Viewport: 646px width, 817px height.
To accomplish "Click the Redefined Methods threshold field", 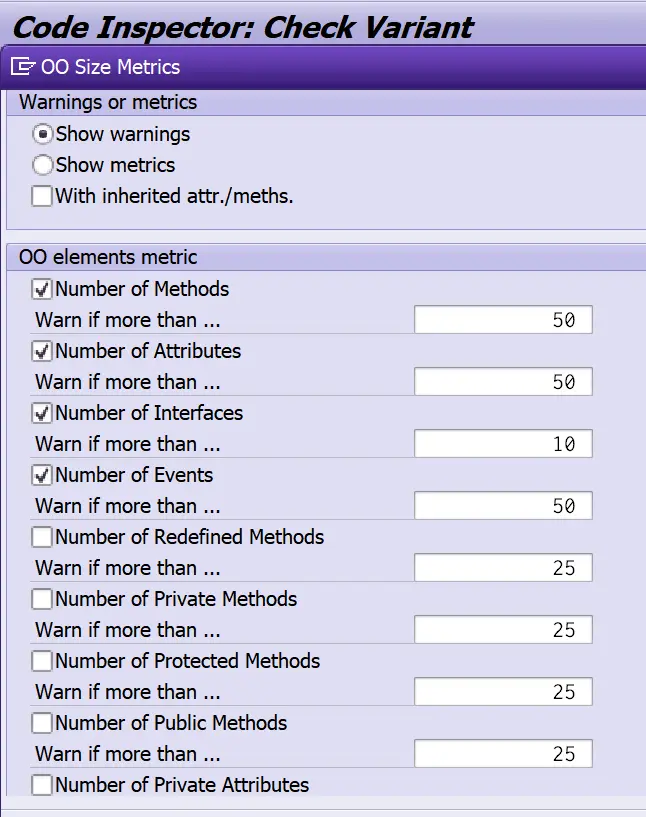I will pos(502,568).
